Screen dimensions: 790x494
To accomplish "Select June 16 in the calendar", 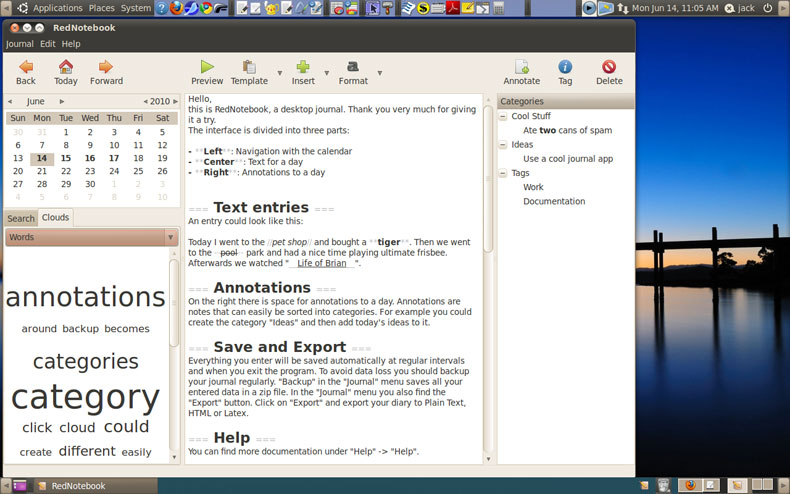I will (90, 158).
